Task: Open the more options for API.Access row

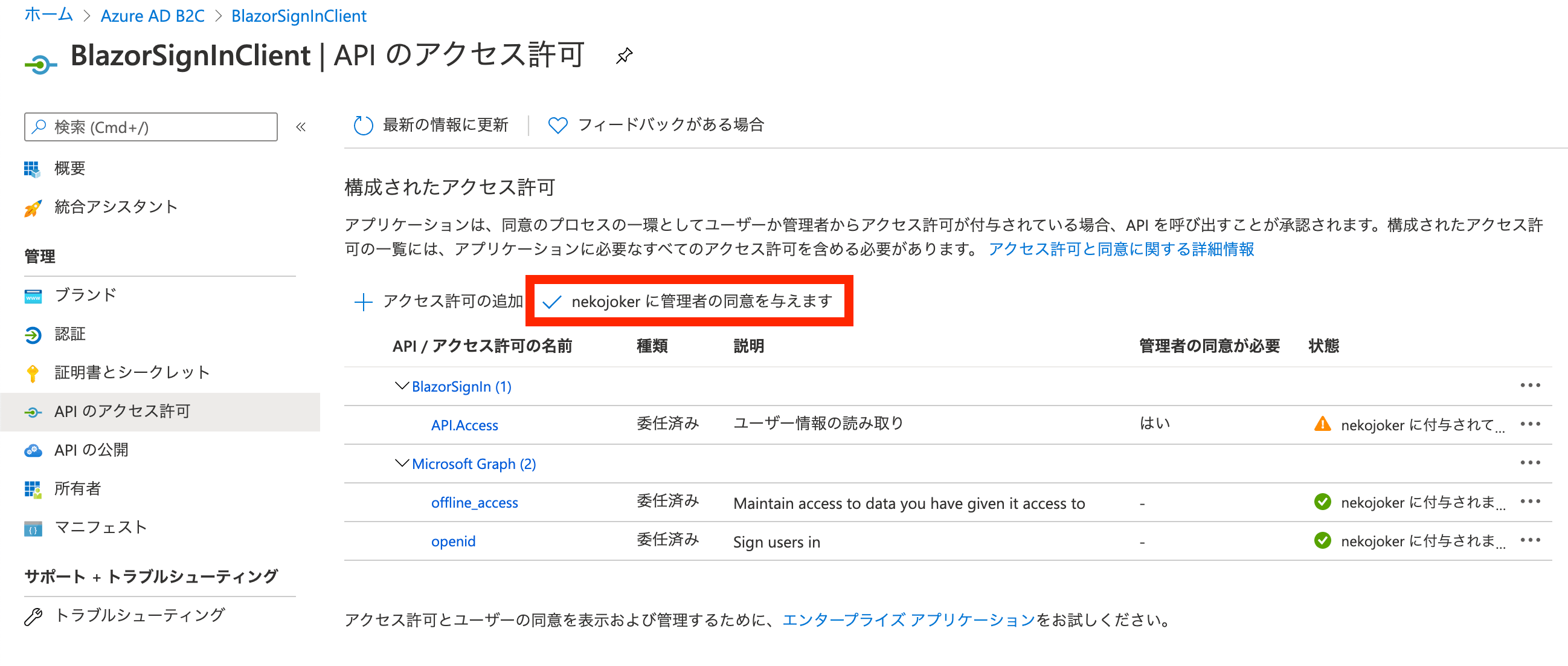Action: tap(1530, 424)
